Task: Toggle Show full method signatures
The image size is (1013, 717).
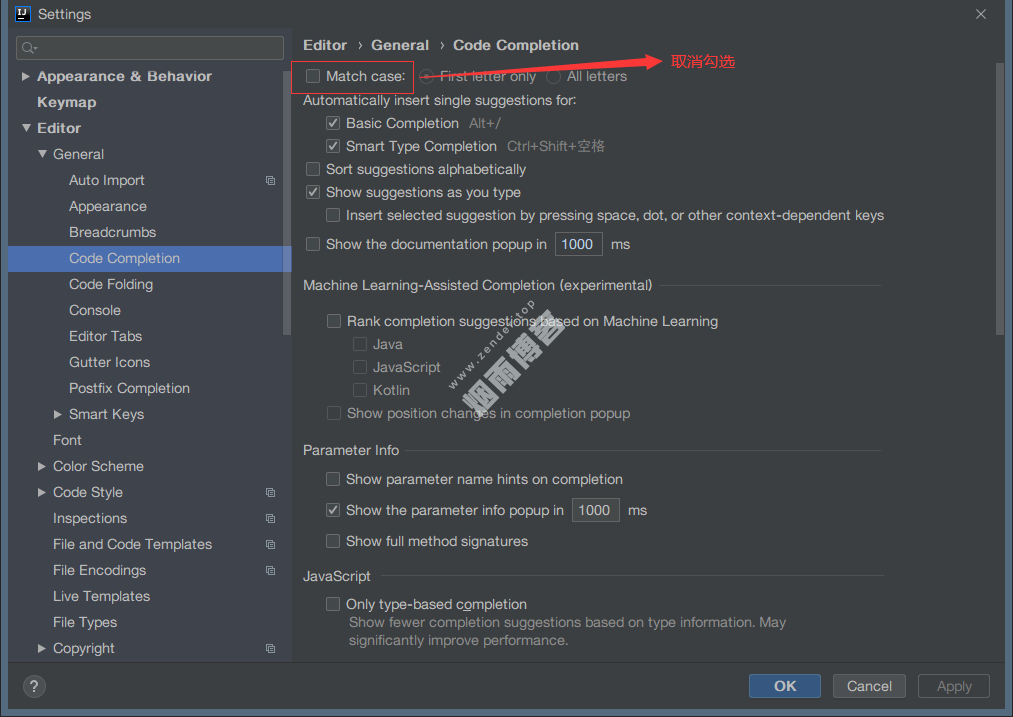Action: [x=334, y=541]
